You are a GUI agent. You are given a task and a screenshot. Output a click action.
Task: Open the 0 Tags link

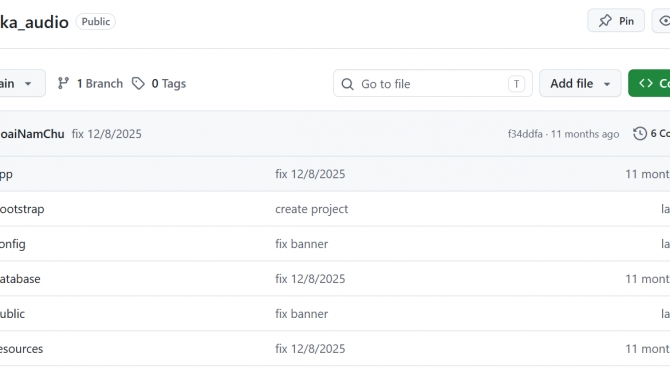point(159,83)
